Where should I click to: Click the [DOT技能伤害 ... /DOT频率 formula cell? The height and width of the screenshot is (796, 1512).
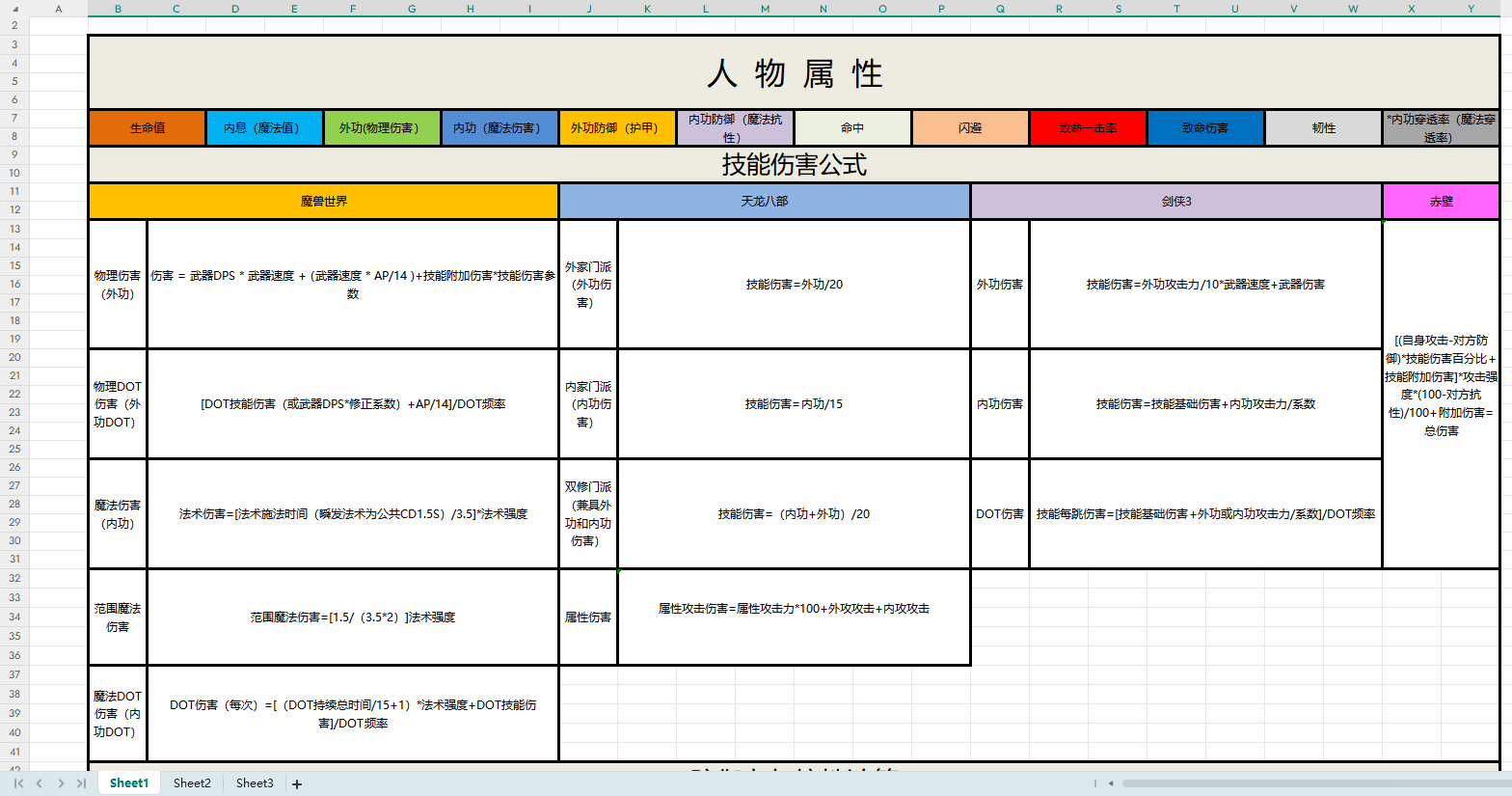tap(353, 403)
